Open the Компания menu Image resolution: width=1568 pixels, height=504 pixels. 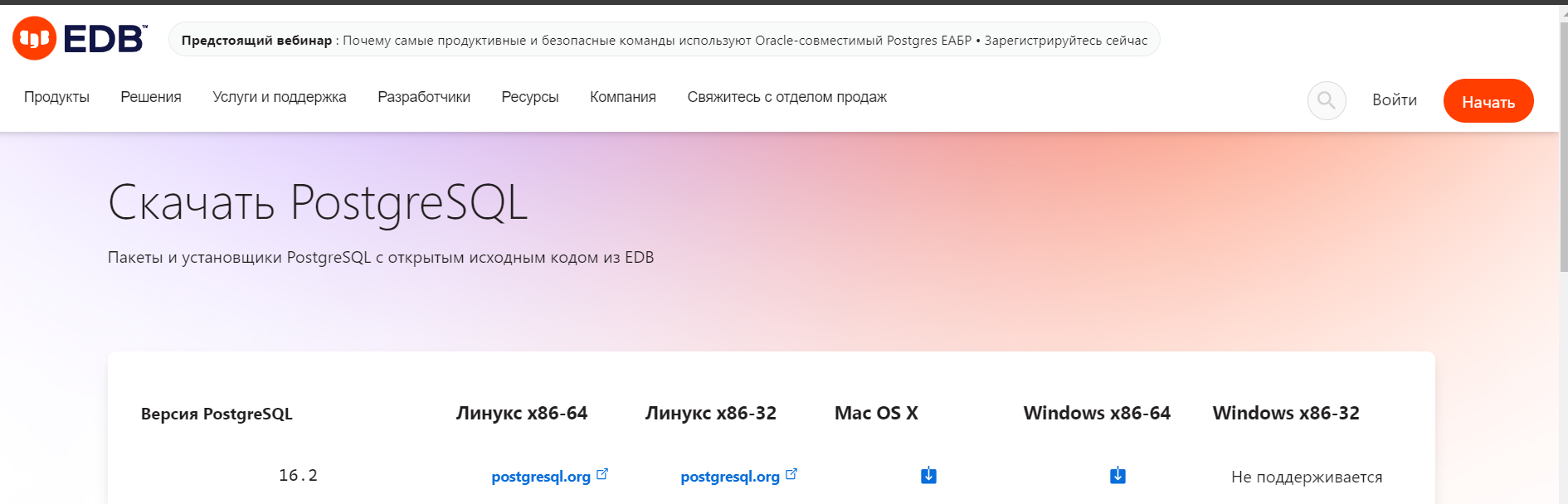[623, 97]
